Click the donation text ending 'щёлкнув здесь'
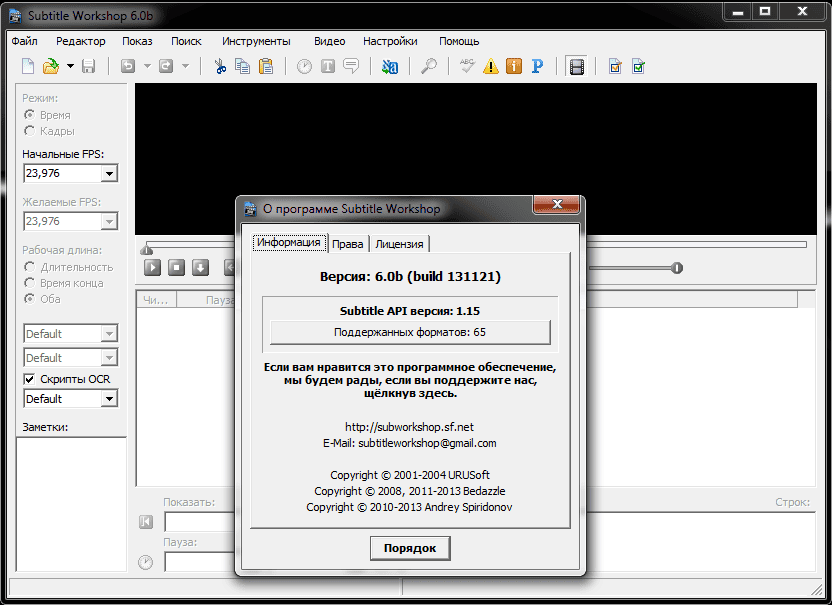832x605 pixels. point(410,380)
